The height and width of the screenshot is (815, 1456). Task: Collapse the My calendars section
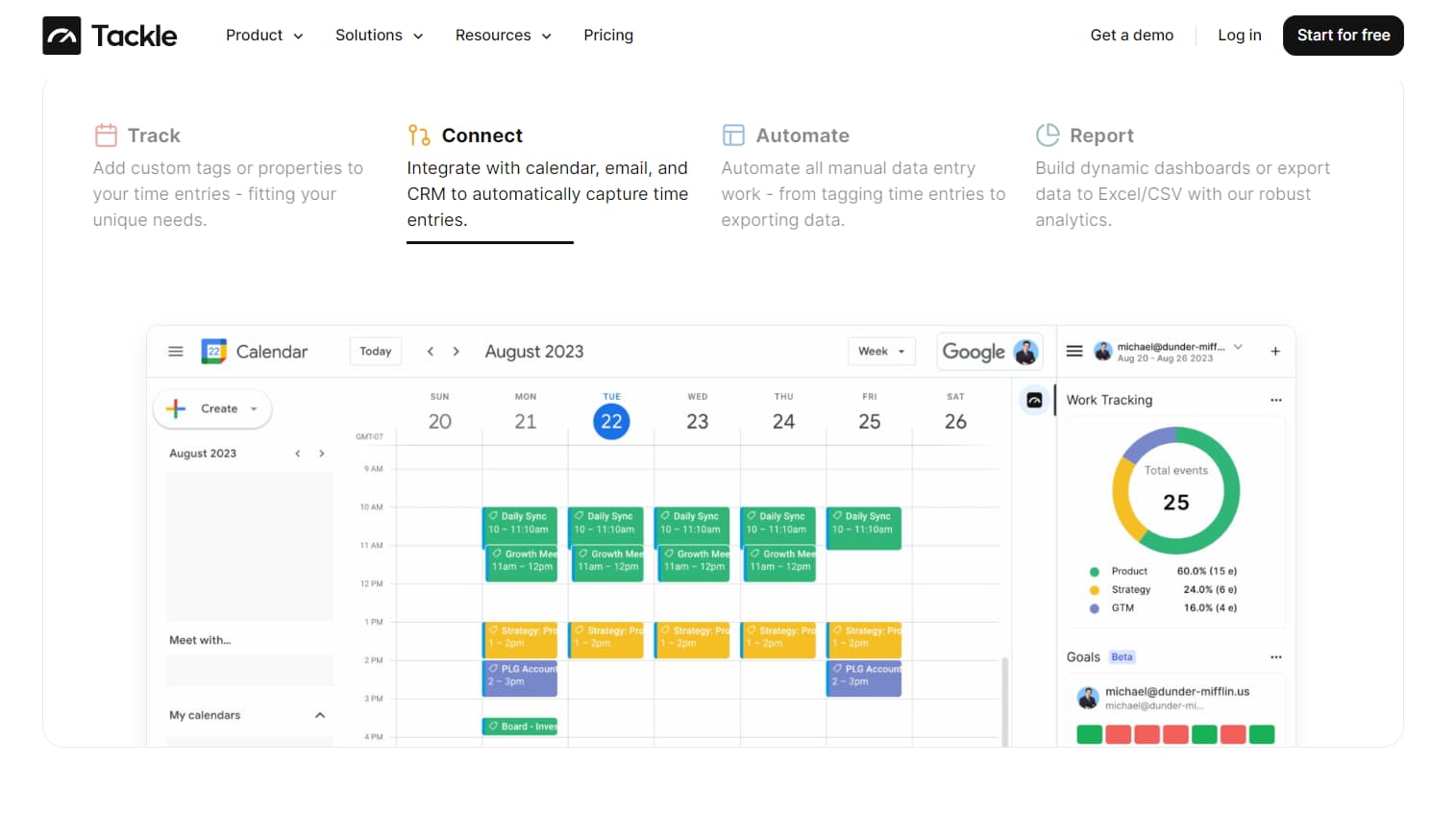pyautogui.click(x=320, y=714)
